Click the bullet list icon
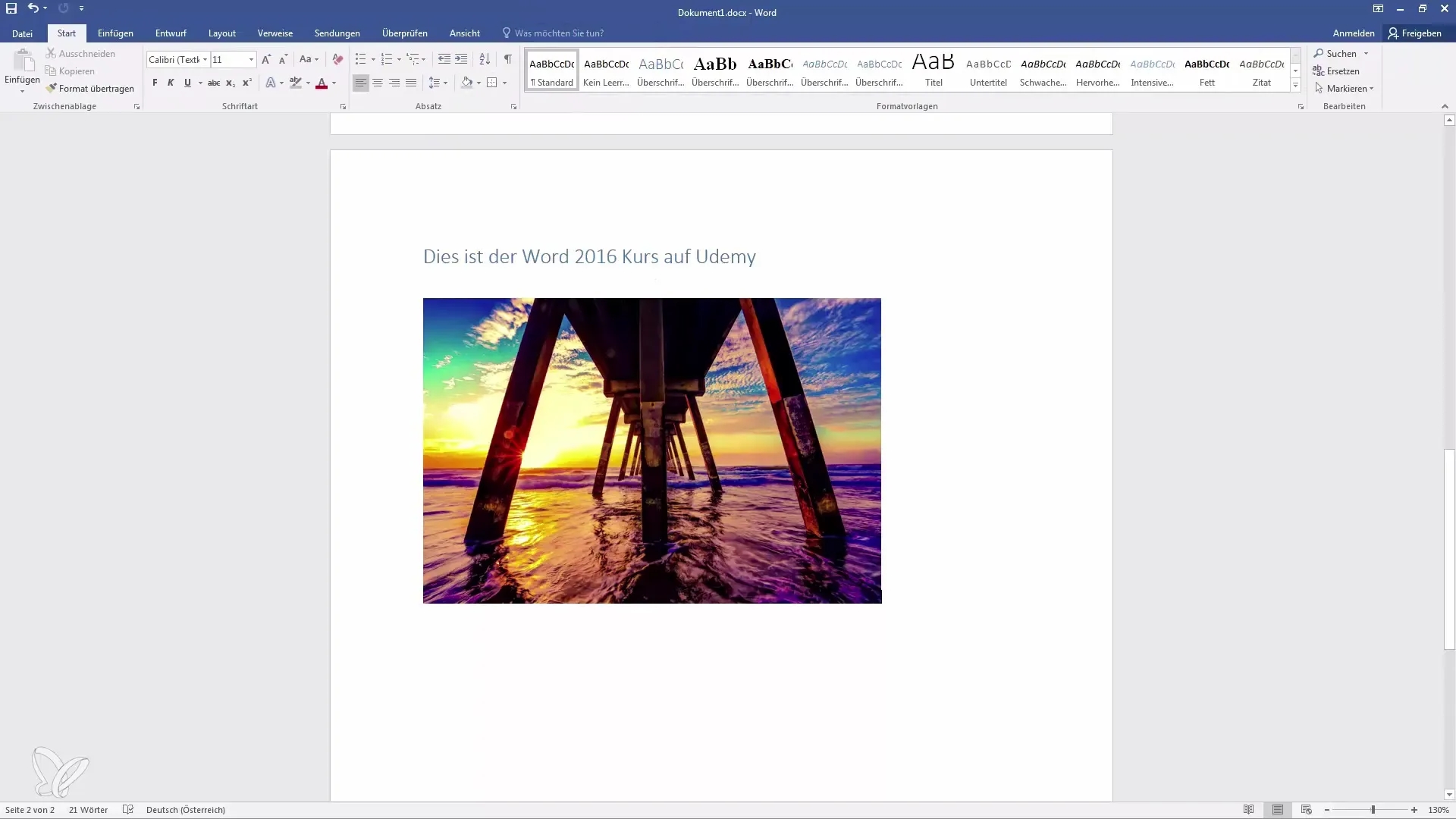 click(361, 59)
